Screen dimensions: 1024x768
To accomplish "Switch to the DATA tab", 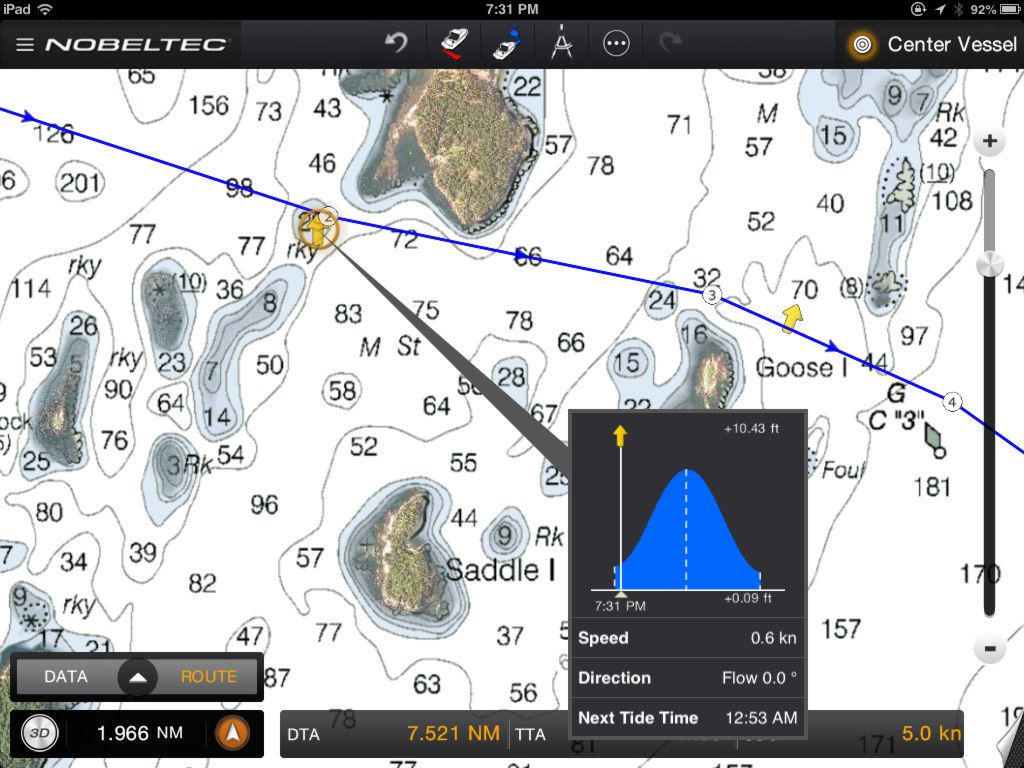I will [x=65, y=677].
